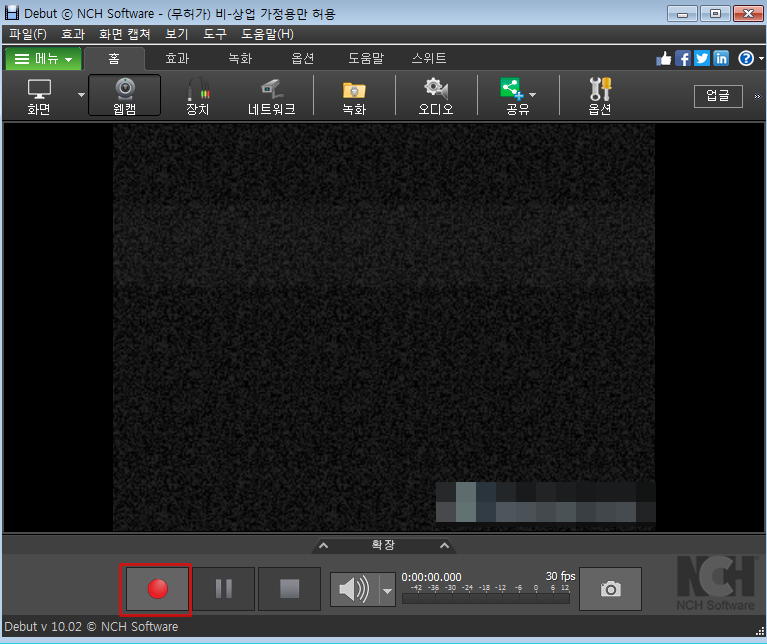This screenshot has height=644, width=767.
Task: Expand the help dropdown arrow
Action: [x=761, y=59]
